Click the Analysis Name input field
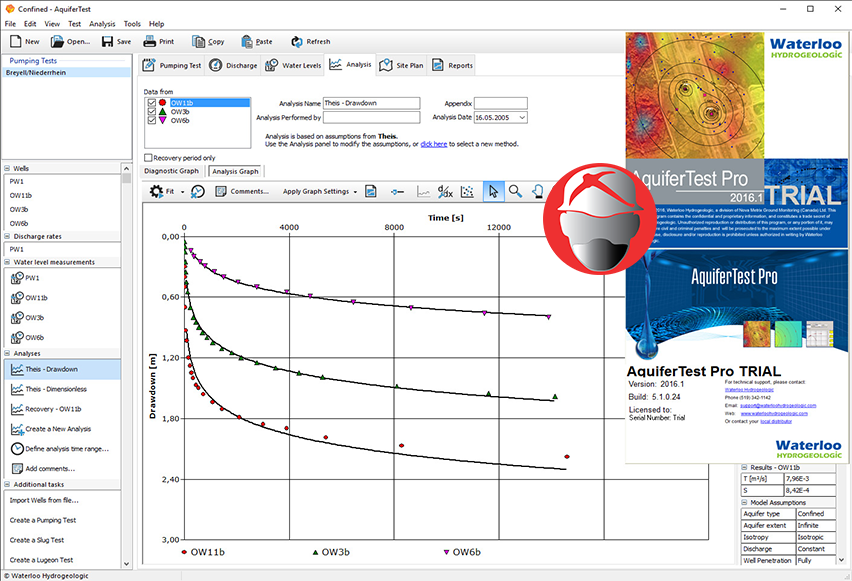The image size is (852, 581). point(372,103)
